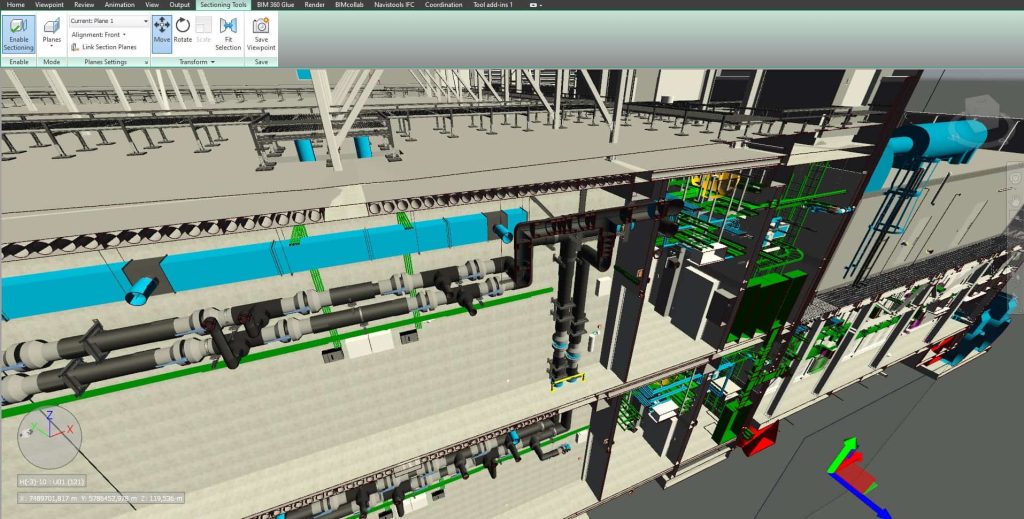Image resolution: width=1024 pixels, height=519 pixels.
Task: Toggle Link Section Planes
Action: coord(104,47)
